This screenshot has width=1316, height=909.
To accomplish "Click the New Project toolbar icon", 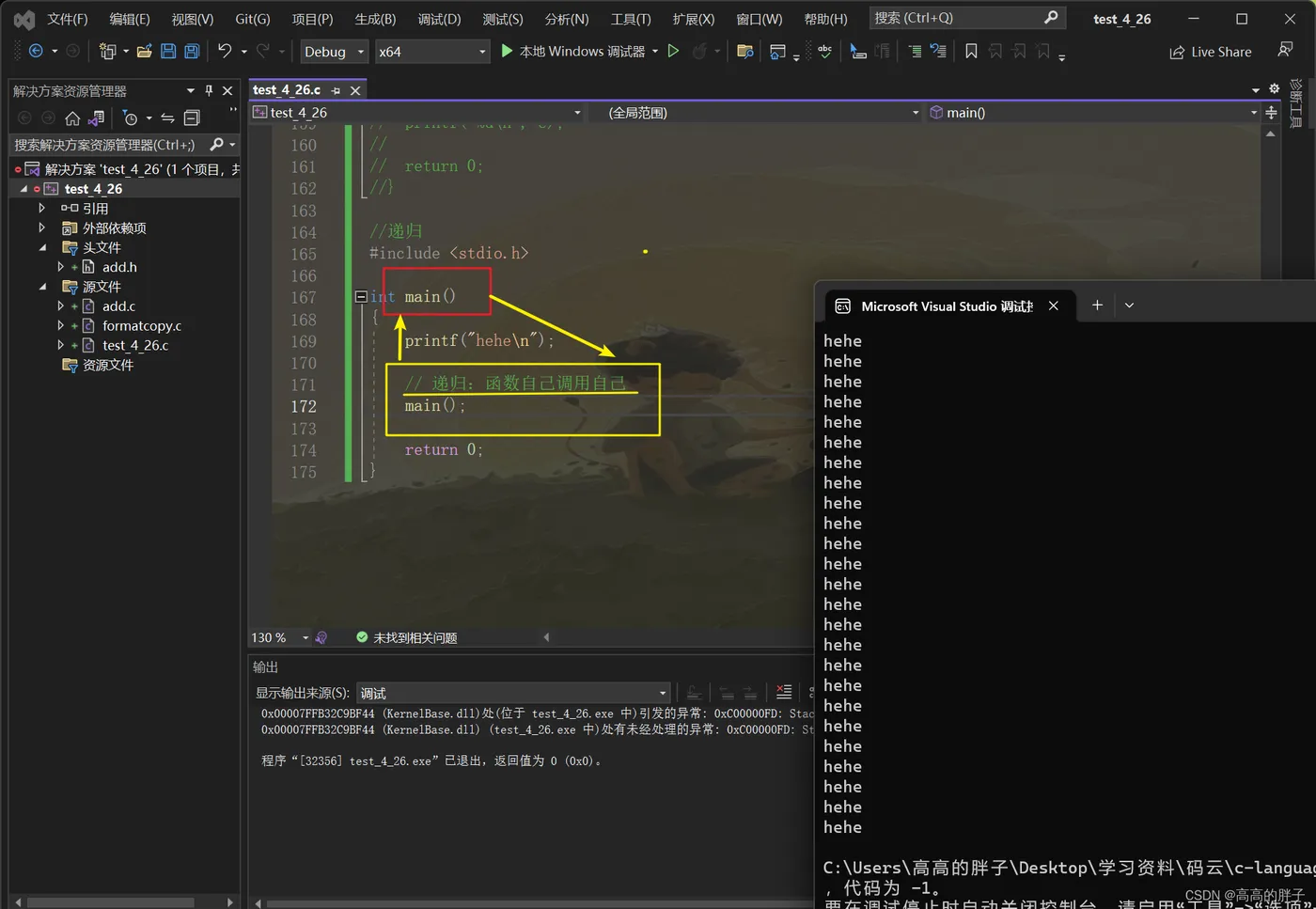I will coord(107,52).
